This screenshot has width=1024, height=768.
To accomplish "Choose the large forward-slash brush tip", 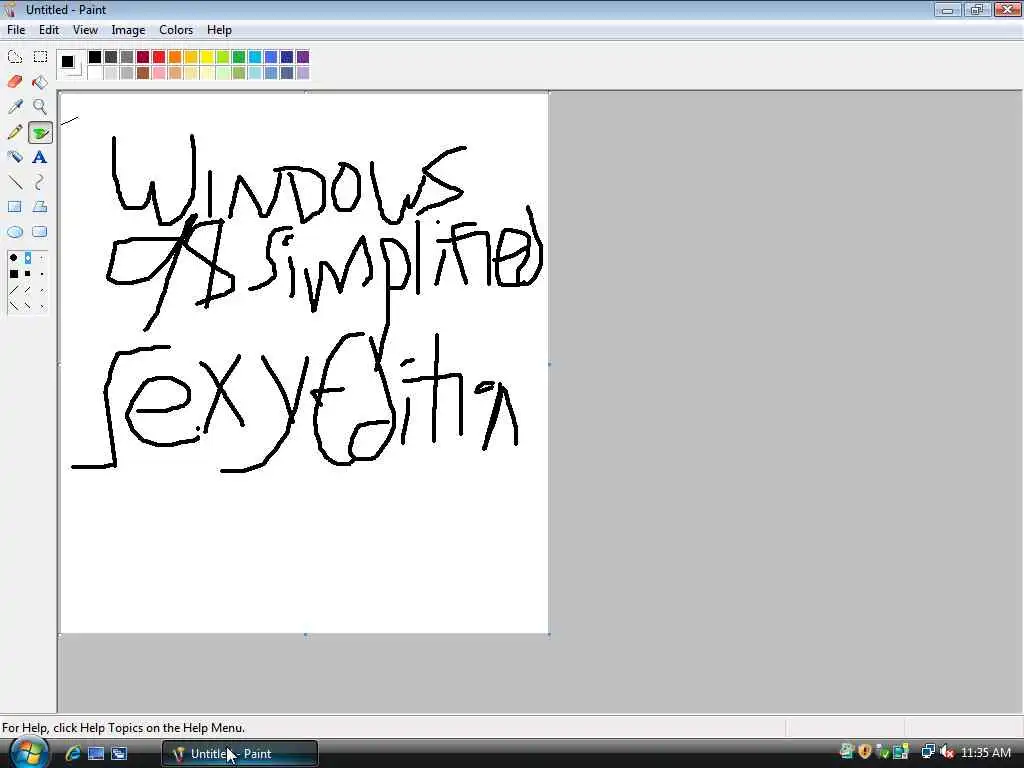I will coord(14,289).
